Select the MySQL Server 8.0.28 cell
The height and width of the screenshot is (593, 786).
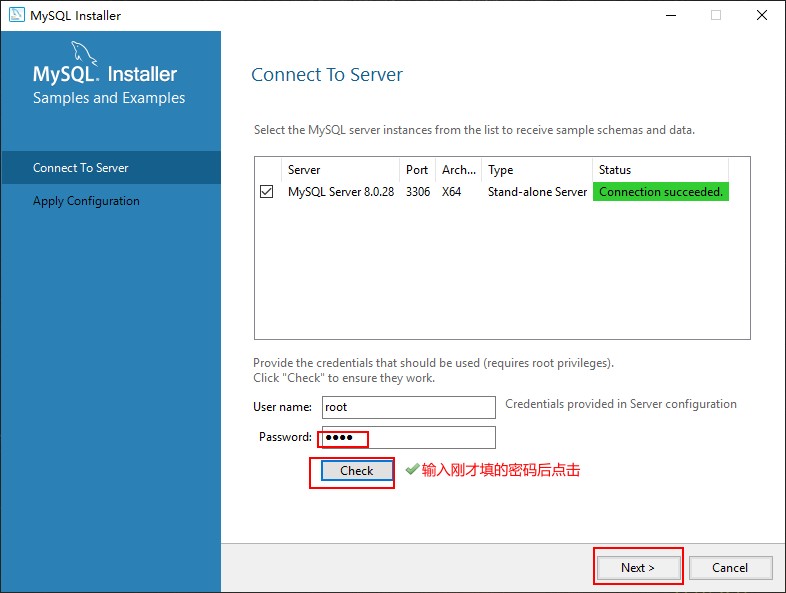[341, 192]
